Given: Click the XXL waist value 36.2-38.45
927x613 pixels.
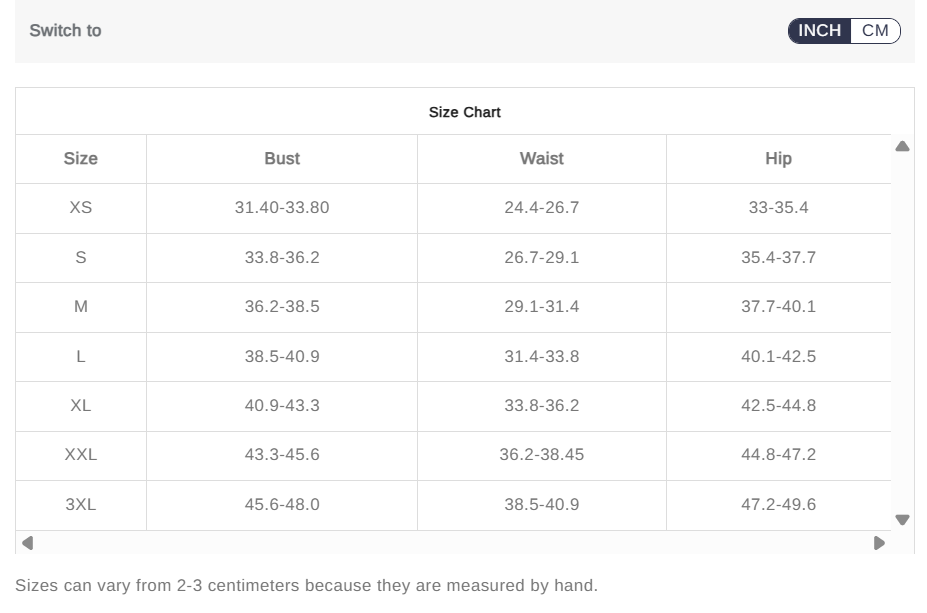Looking at the screenshot, I should tap(542, 455).
